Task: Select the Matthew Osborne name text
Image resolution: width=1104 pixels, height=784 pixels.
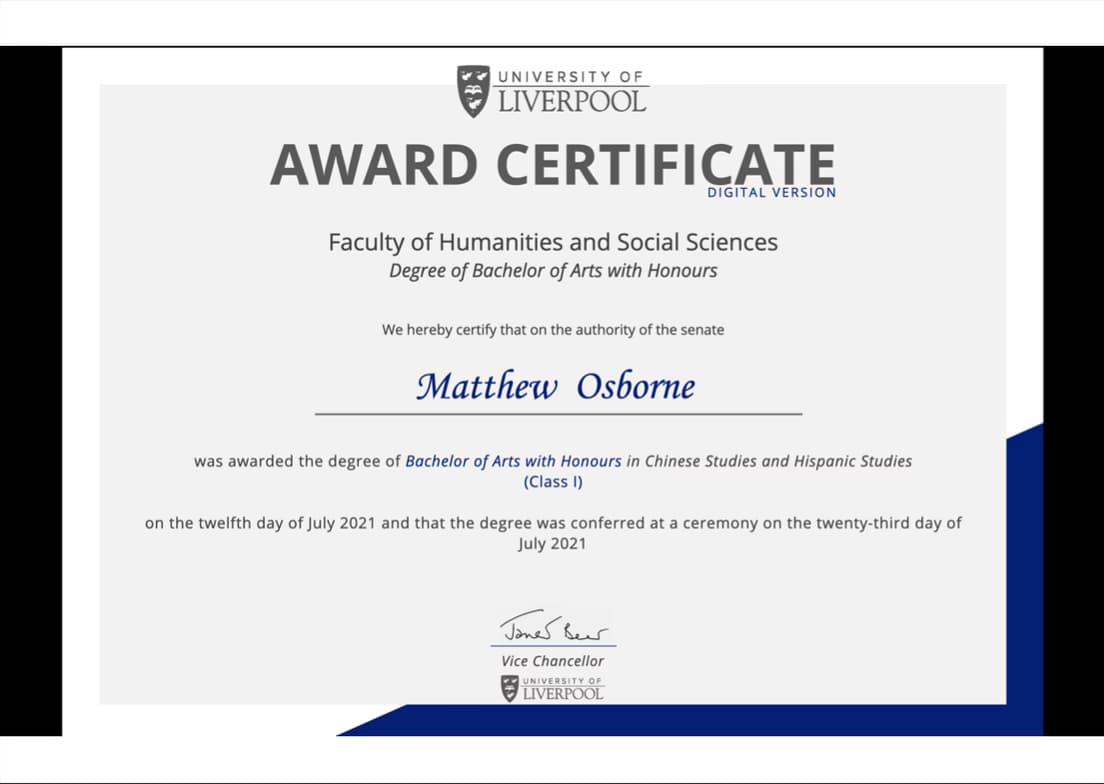Action: pos(557,386)
